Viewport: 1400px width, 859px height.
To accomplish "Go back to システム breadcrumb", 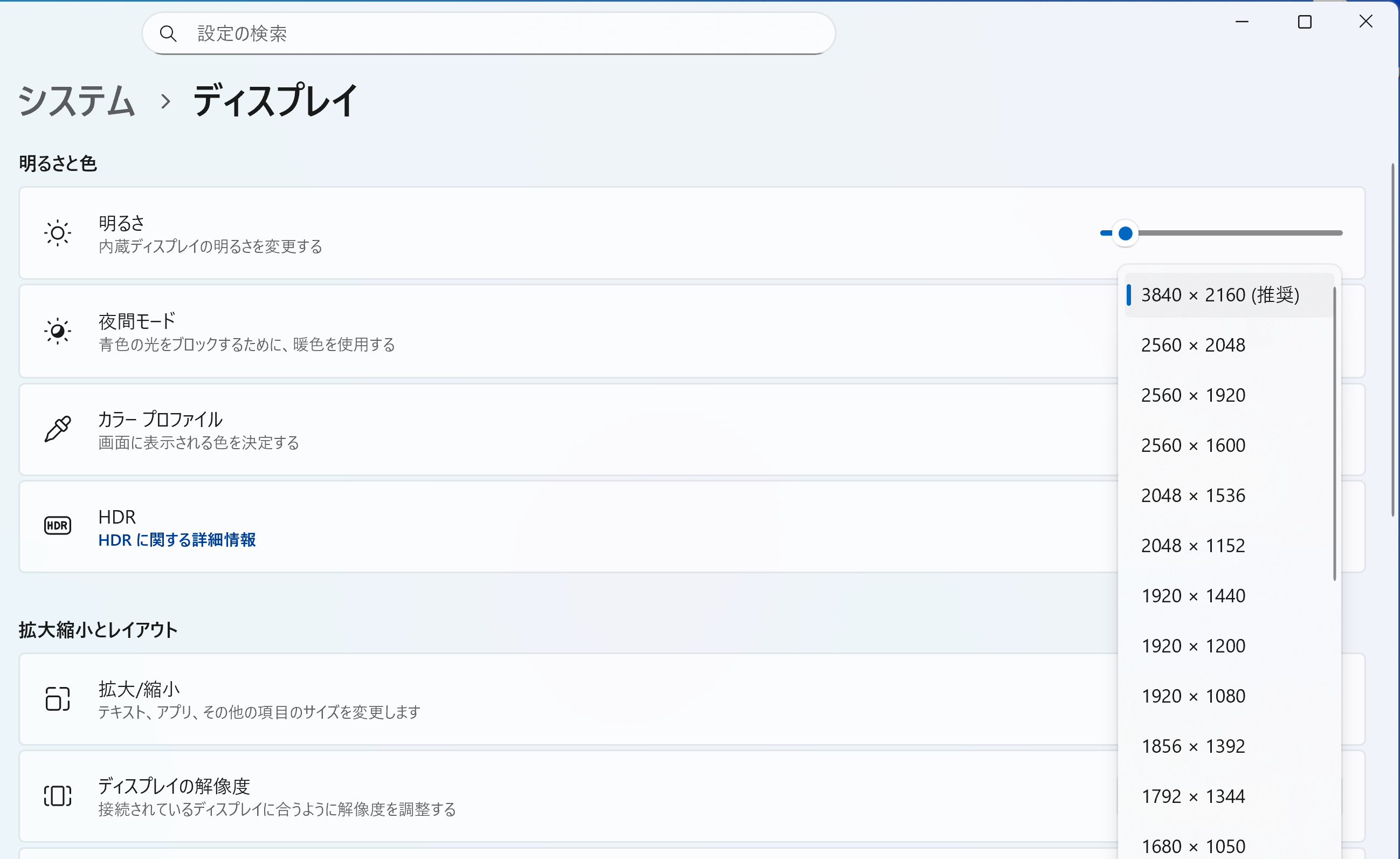I will click(x=76, y=101).
